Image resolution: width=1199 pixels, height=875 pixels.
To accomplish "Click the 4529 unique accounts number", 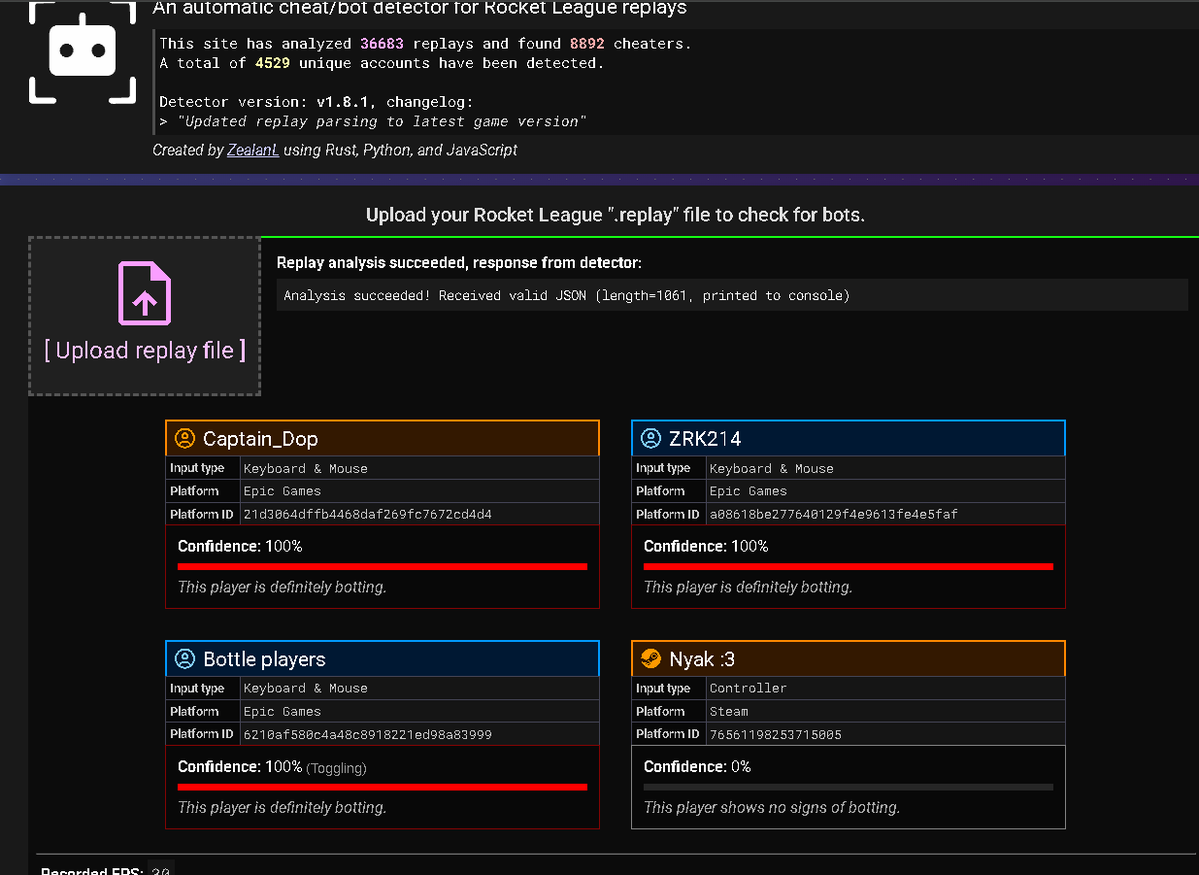I will point(272,63).
